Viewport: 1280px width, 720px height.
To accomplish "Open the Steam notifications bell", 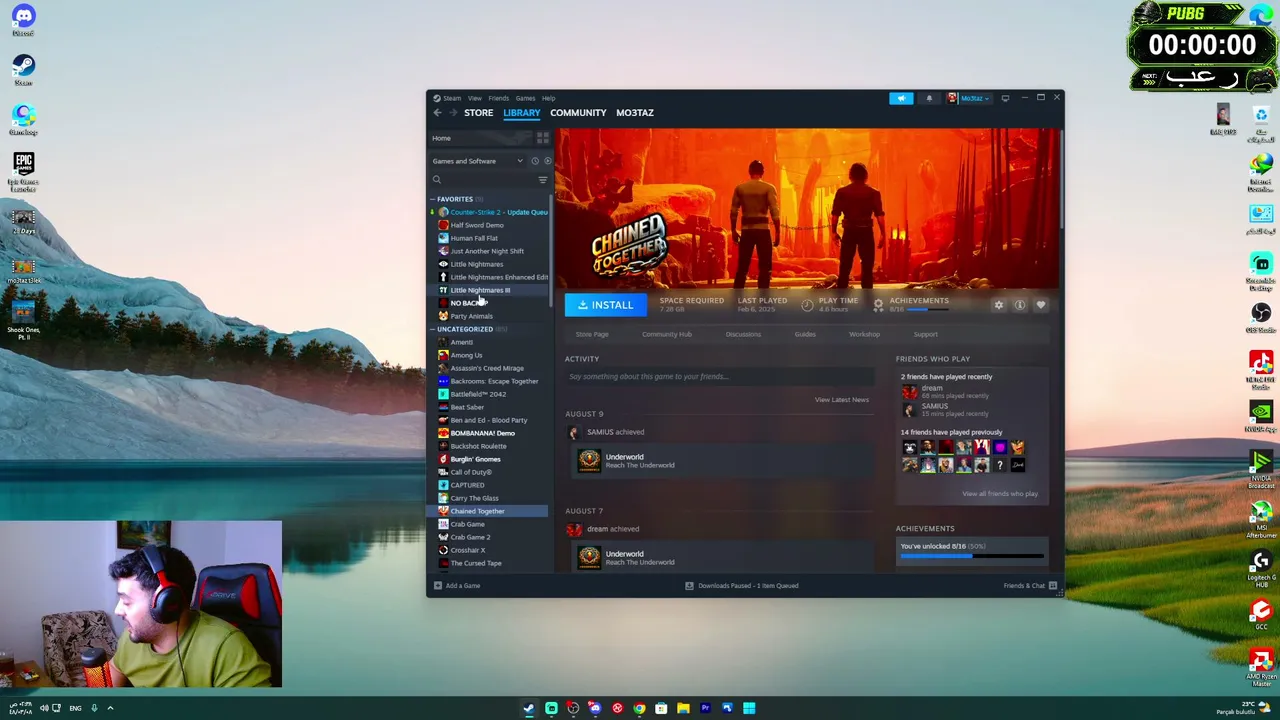I will [929, 98].
